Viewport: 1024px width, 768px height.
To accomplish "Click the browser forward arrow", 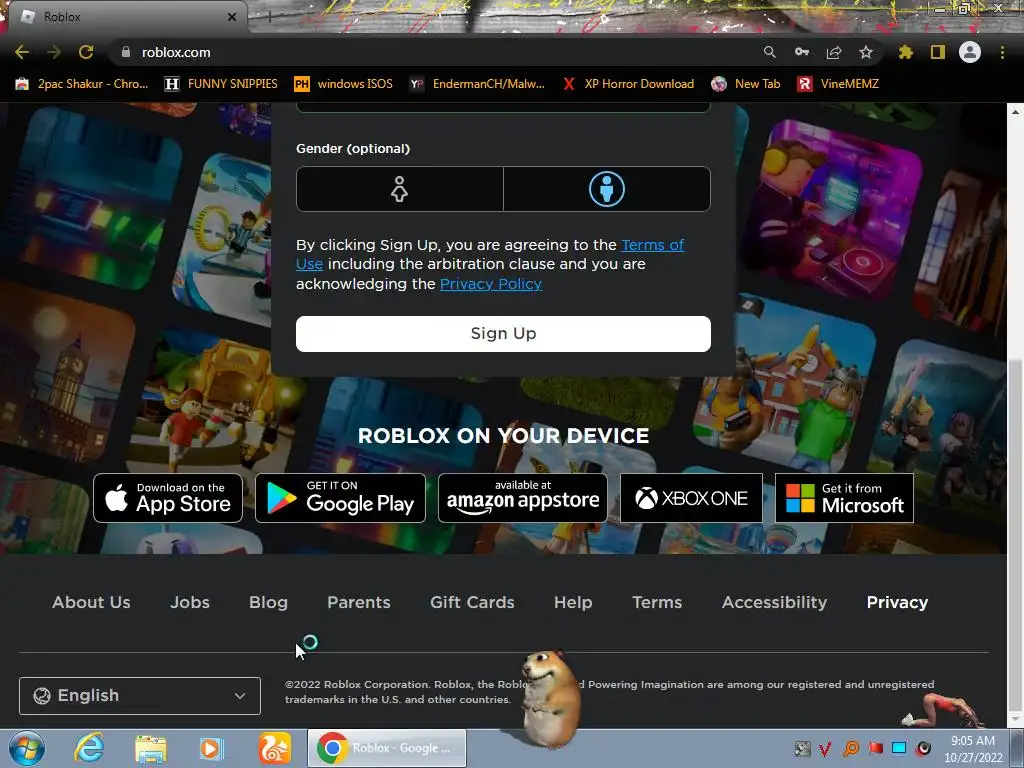I will [x=54, y=52].
